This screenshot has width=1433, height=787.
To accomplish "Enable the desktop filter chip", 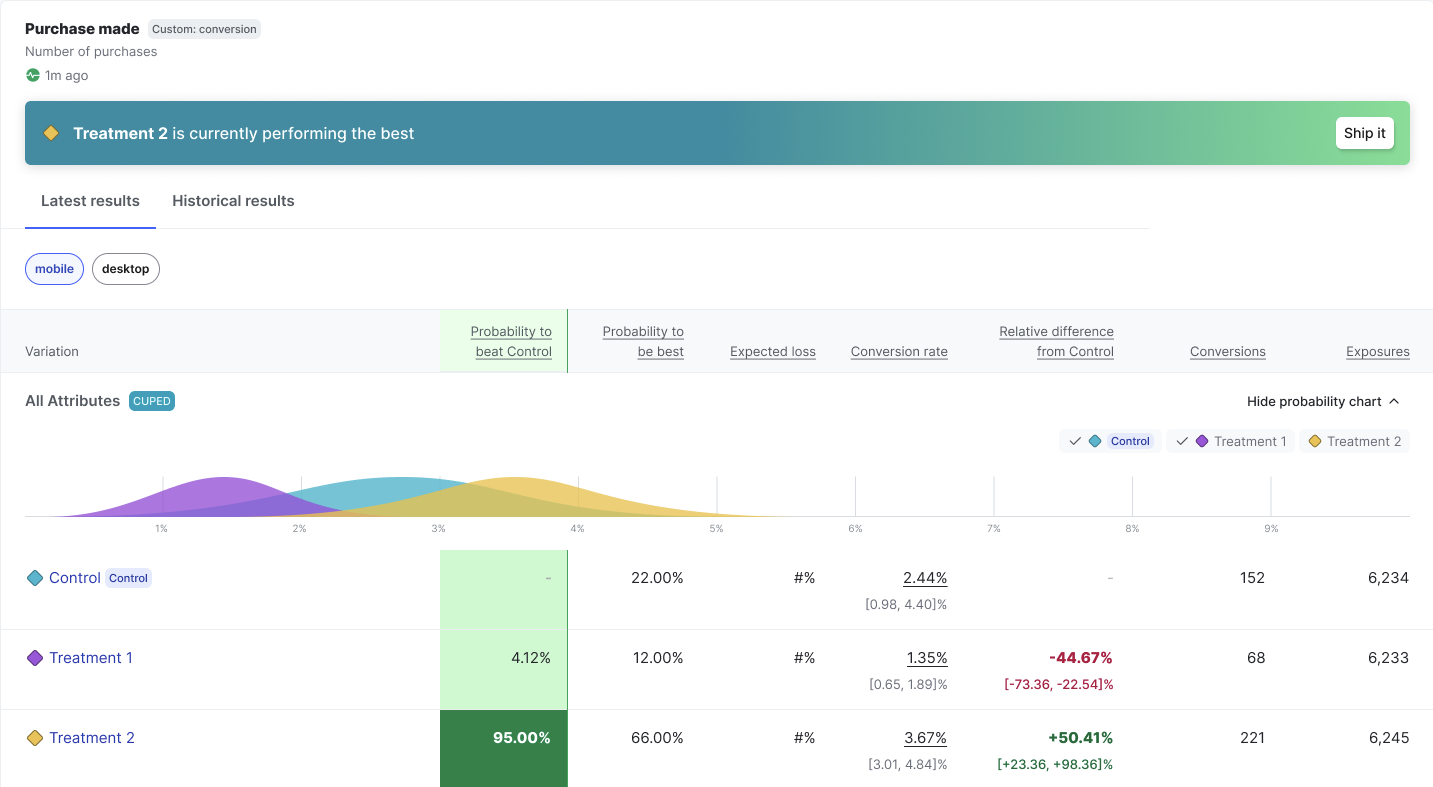I will (x=125, y=268).
